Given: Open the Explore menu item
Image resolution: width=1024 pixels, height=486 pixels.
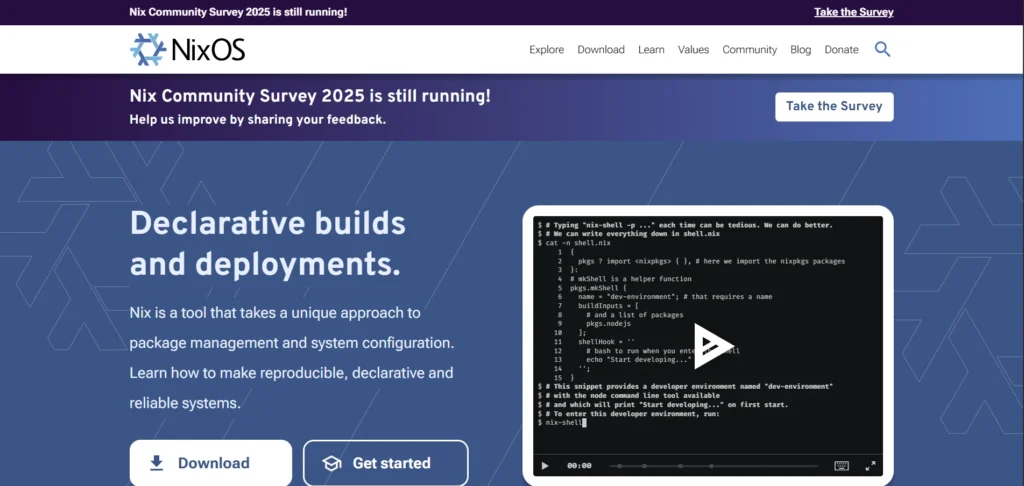Looking at the screenshot, I should [x=546, y=50].
